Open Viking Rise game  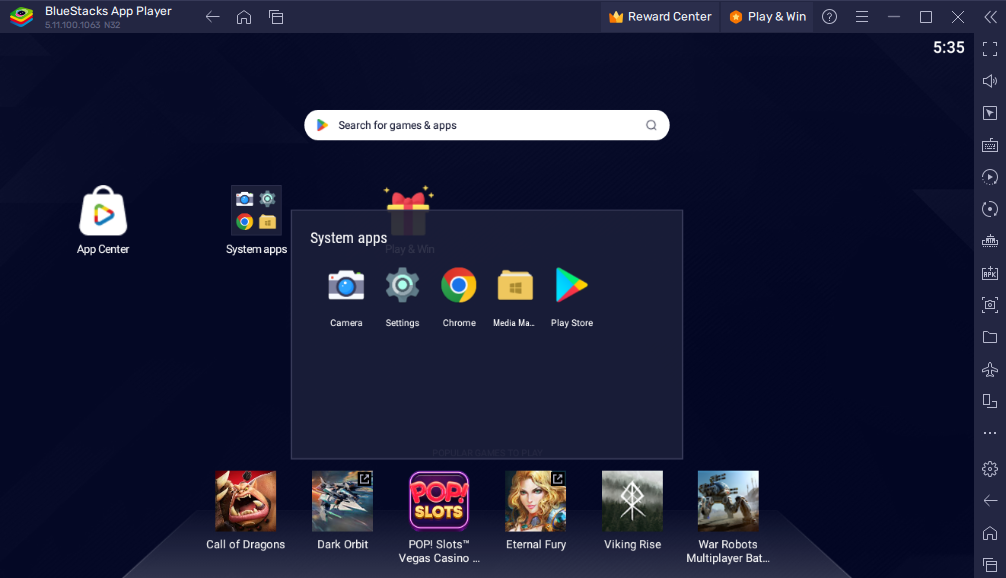coord(633,501)
